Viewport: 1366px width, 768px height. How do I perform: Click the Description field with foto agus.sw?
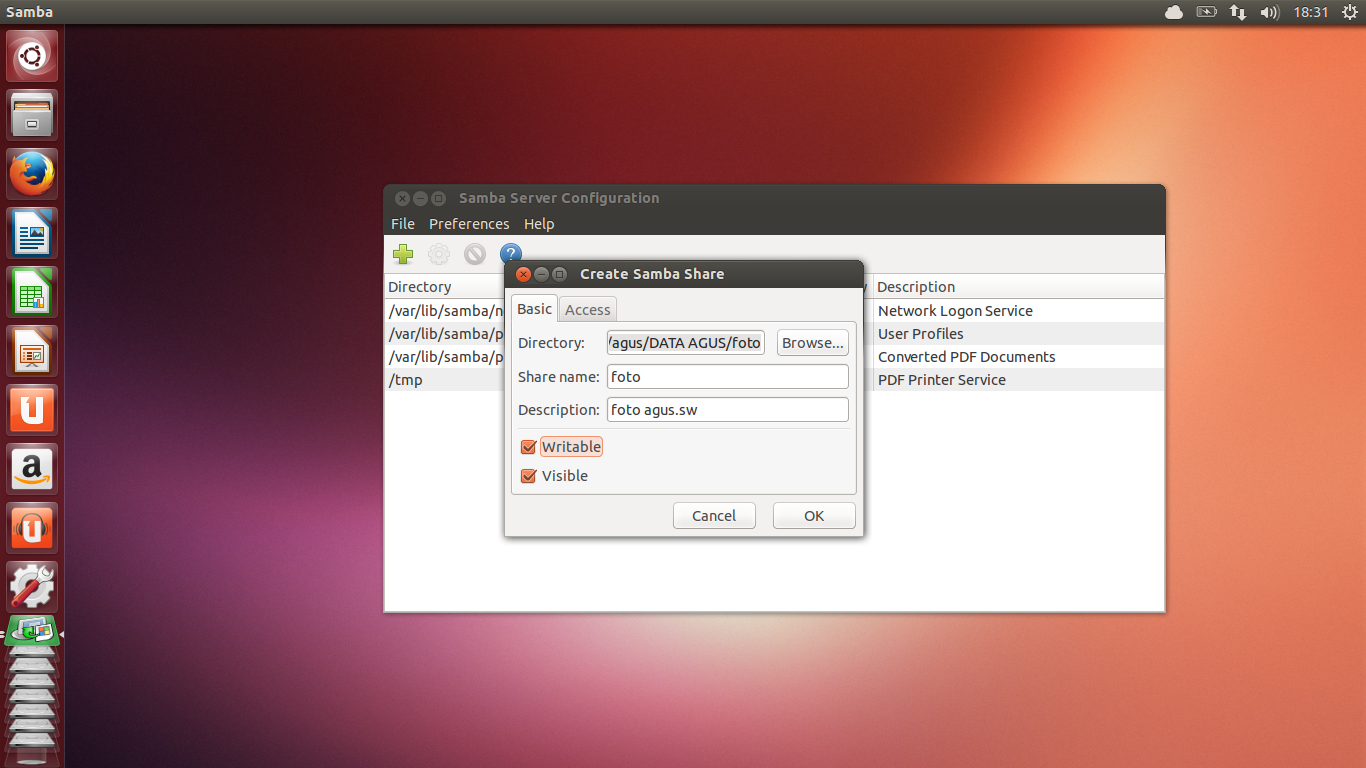pos(728,410)
